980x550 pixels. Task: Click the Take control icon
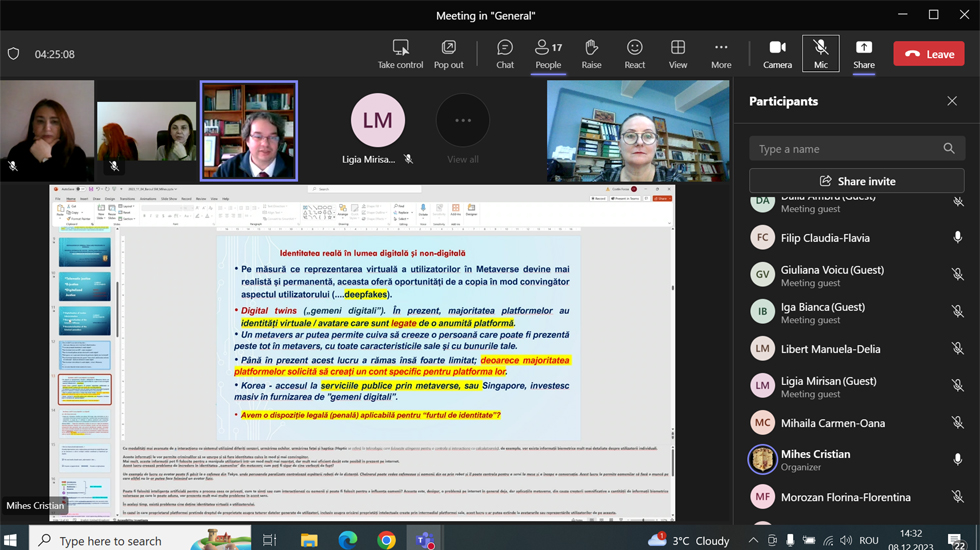400,54
